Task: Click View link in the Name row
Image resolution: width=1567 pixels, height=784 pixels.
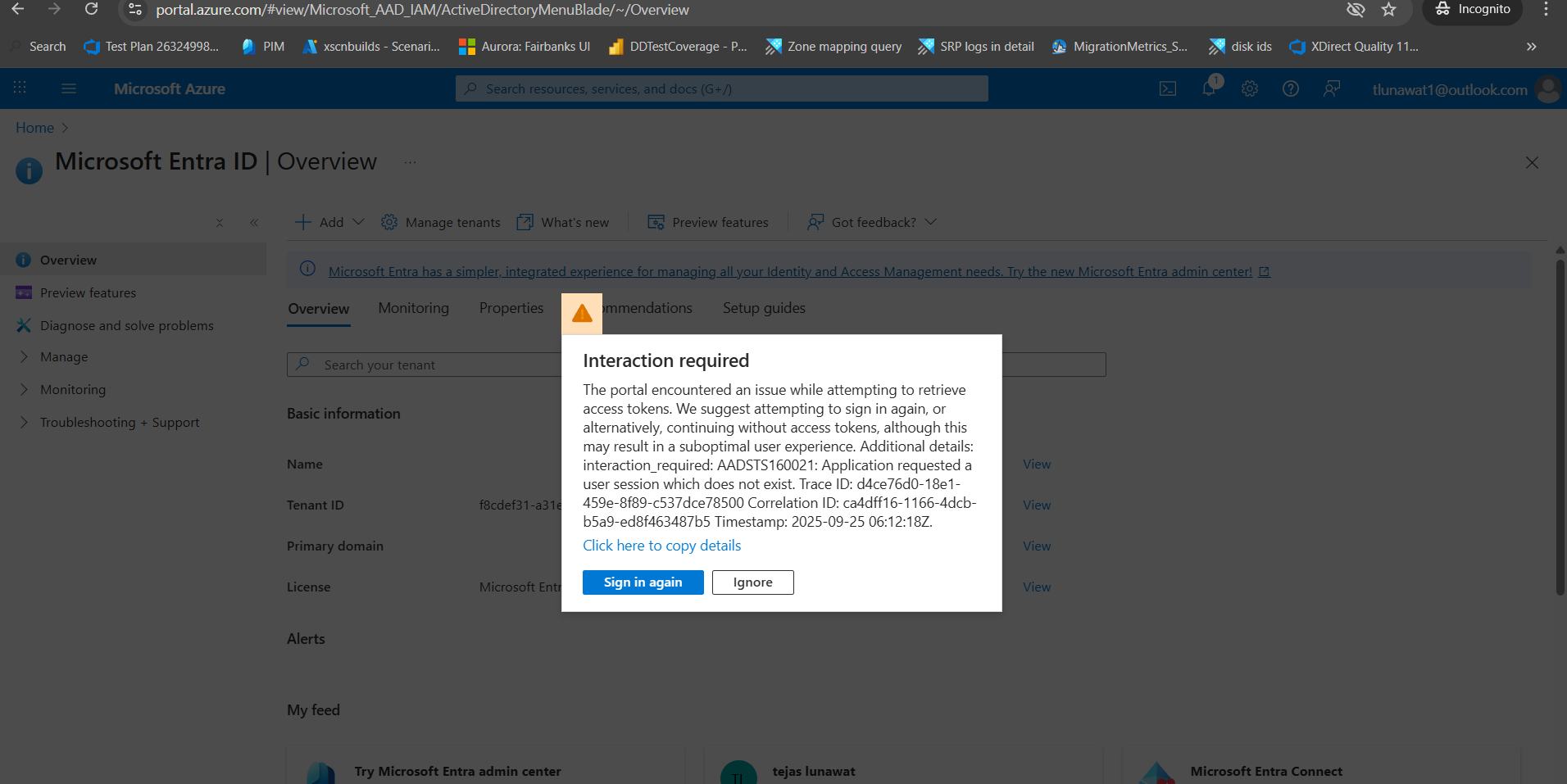Action: point(1037,465)
